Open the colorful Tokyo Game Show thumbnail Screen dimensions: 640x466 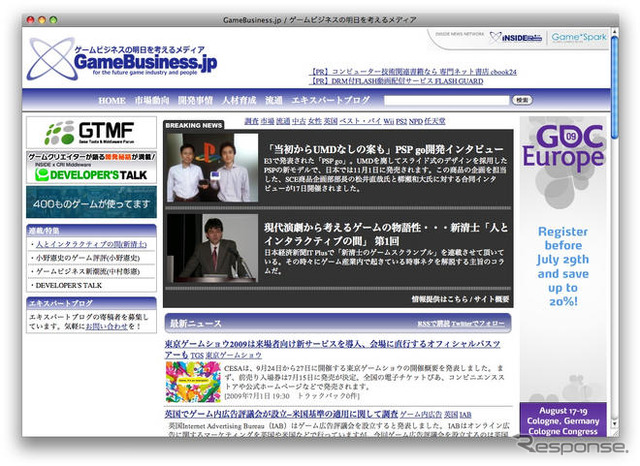pos(193,382)
